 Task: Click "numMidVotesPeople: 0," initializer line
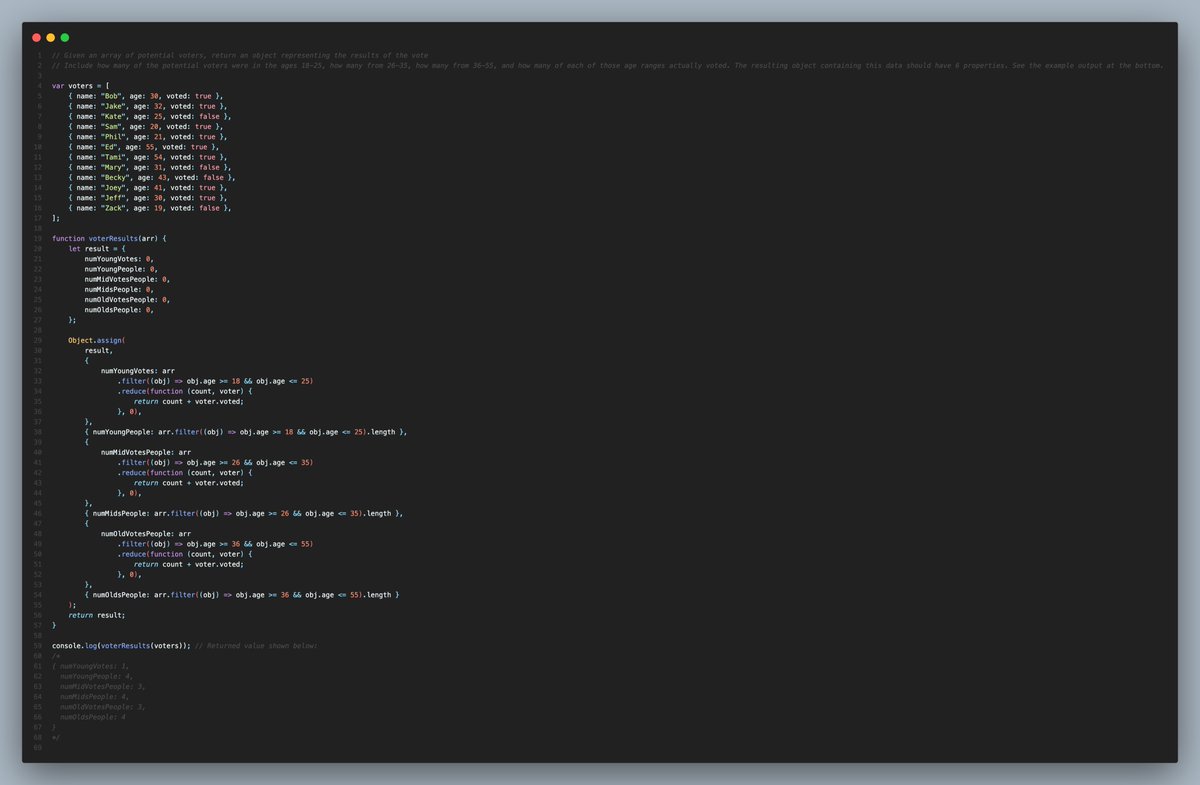(x=127, y=279)
